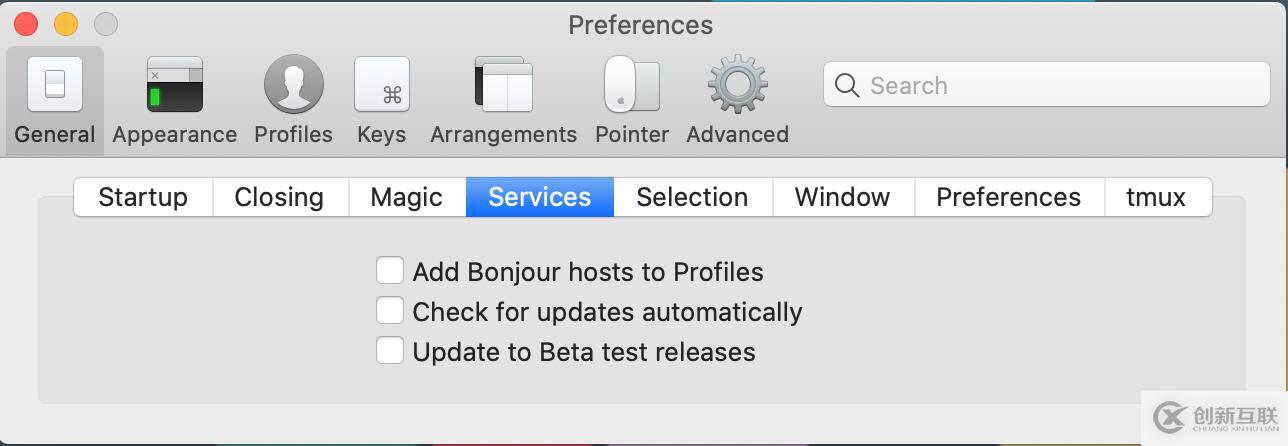Enable Add Bonjour hosts to Profiles

click(x=390, y=271)
